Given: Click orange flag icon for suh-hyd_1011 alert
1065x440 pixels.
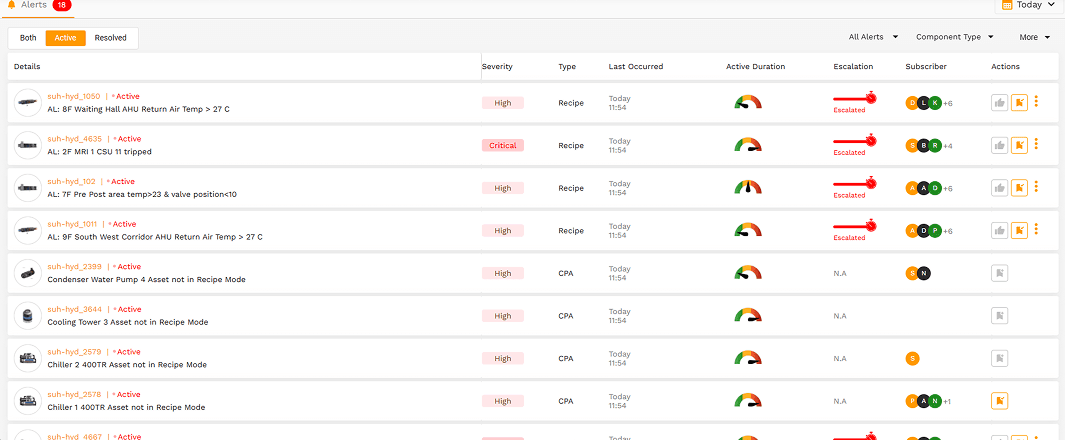Looking at the screenshot, I should pos(1019,231).
